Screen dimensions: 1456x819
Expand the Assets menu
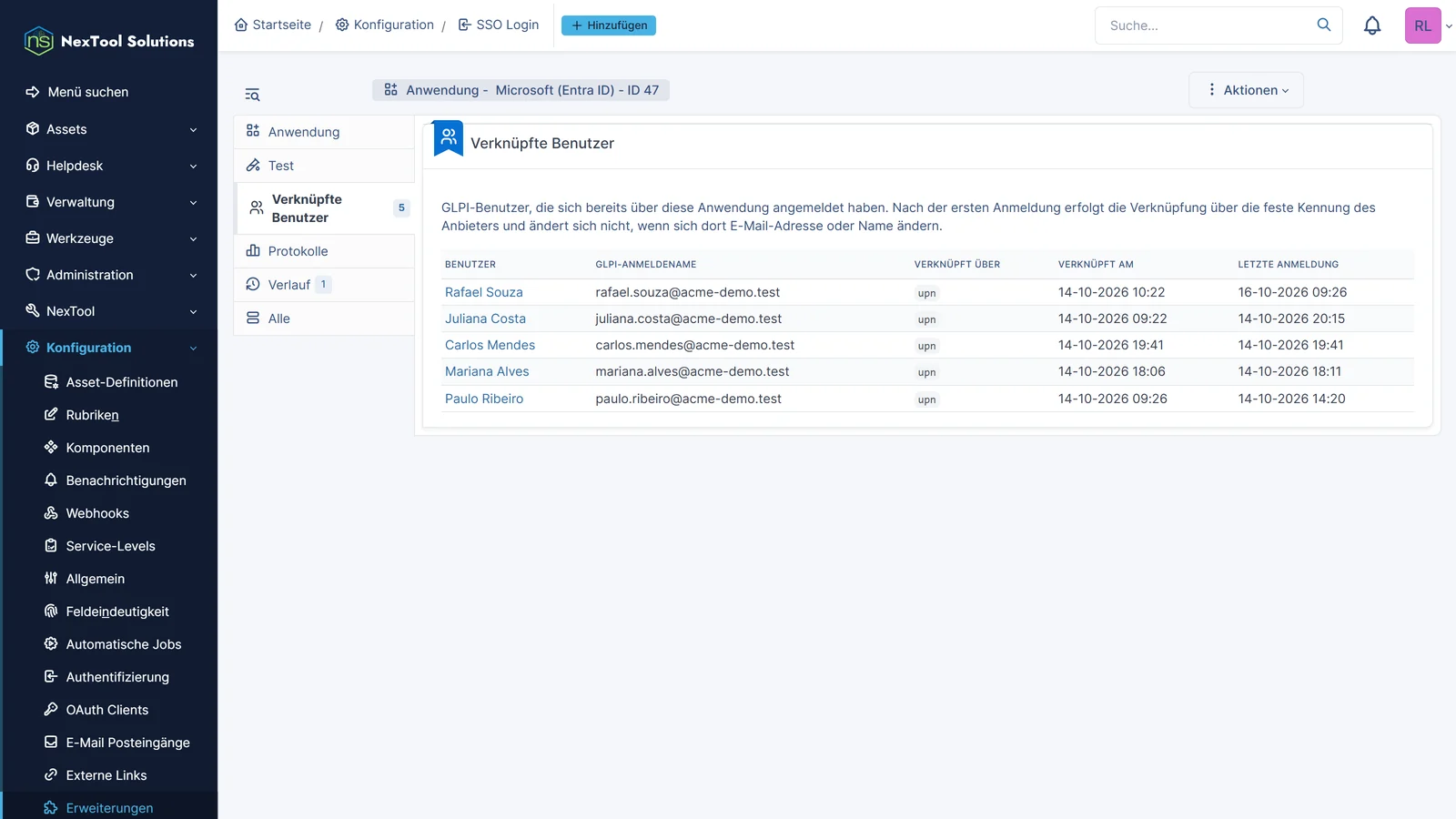(109, 129)
